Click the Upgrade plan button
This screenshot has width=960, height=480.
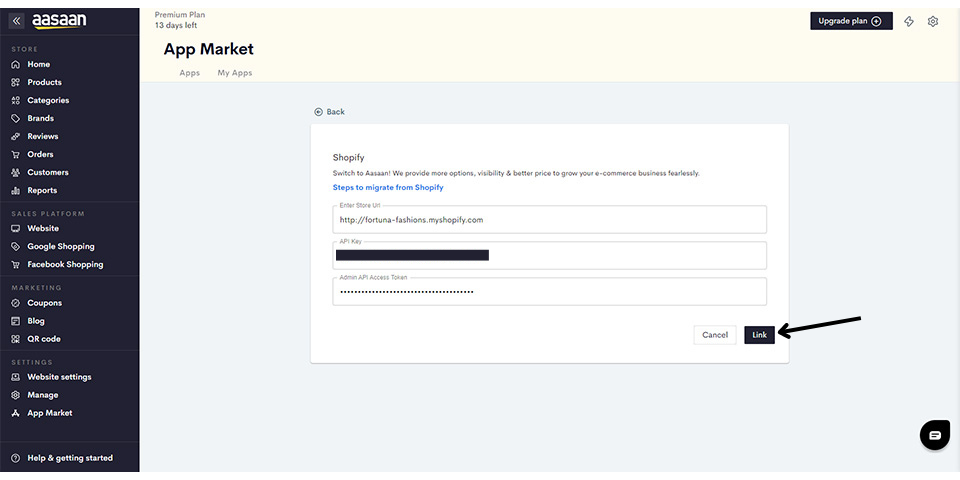(x=852, y=21)
